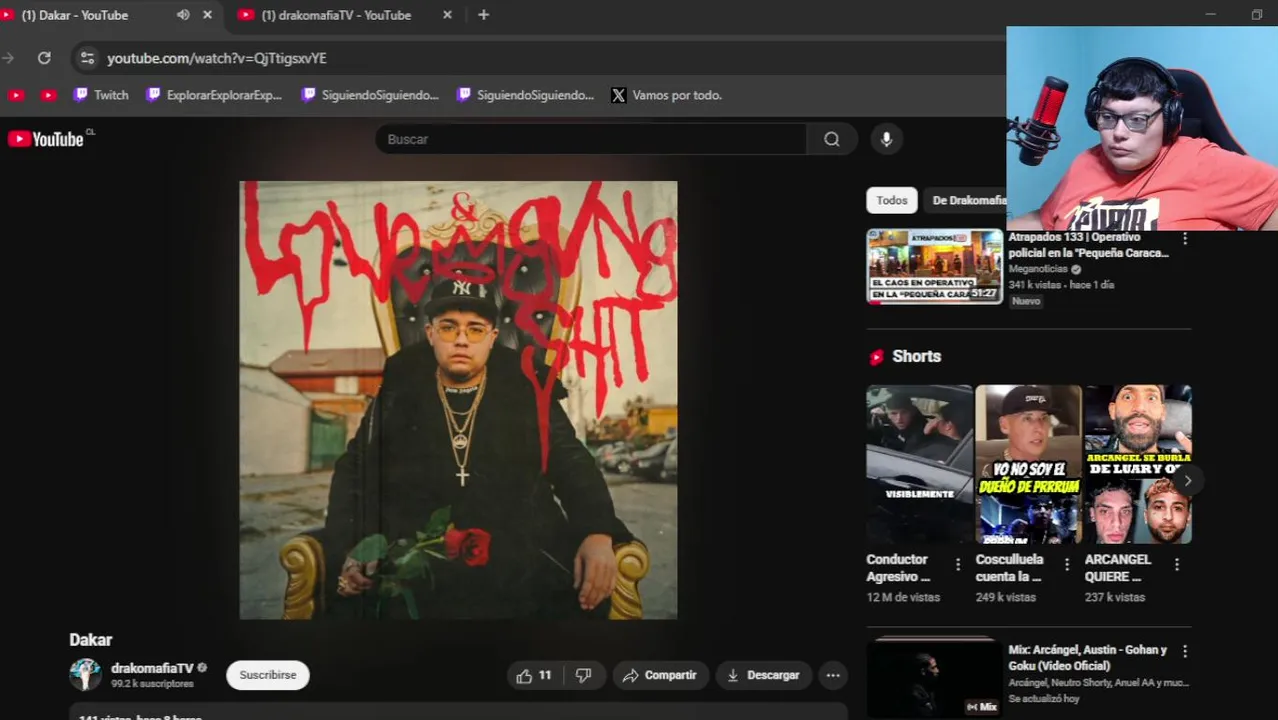Screen dimensions: 1278x720
Task: Click the address bar URL
Action: (217, 58)
